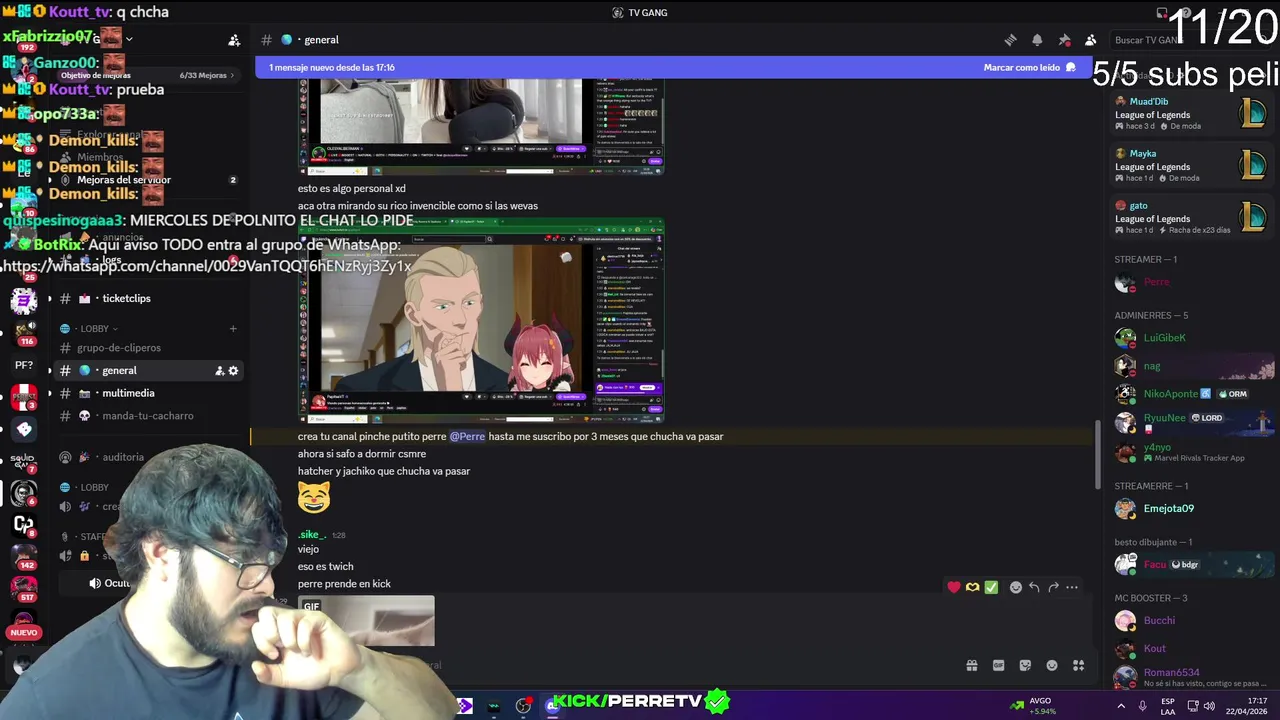Open the top stream screenshot attachment
The width and height of the screenshot is (1280, 720).
481,125
